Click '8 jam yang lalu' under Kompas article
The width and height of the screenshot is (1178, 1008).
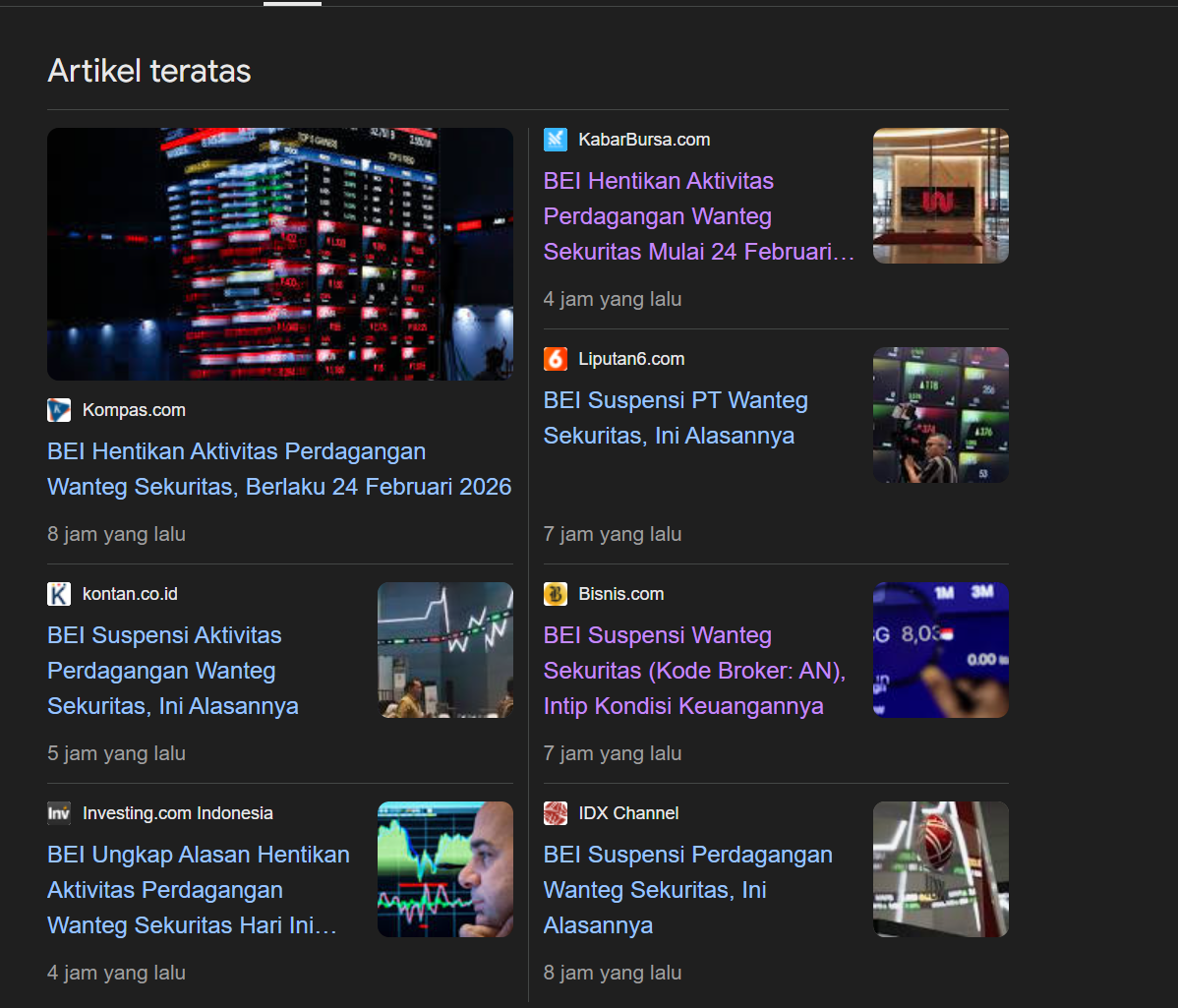[x=116, y=534]
